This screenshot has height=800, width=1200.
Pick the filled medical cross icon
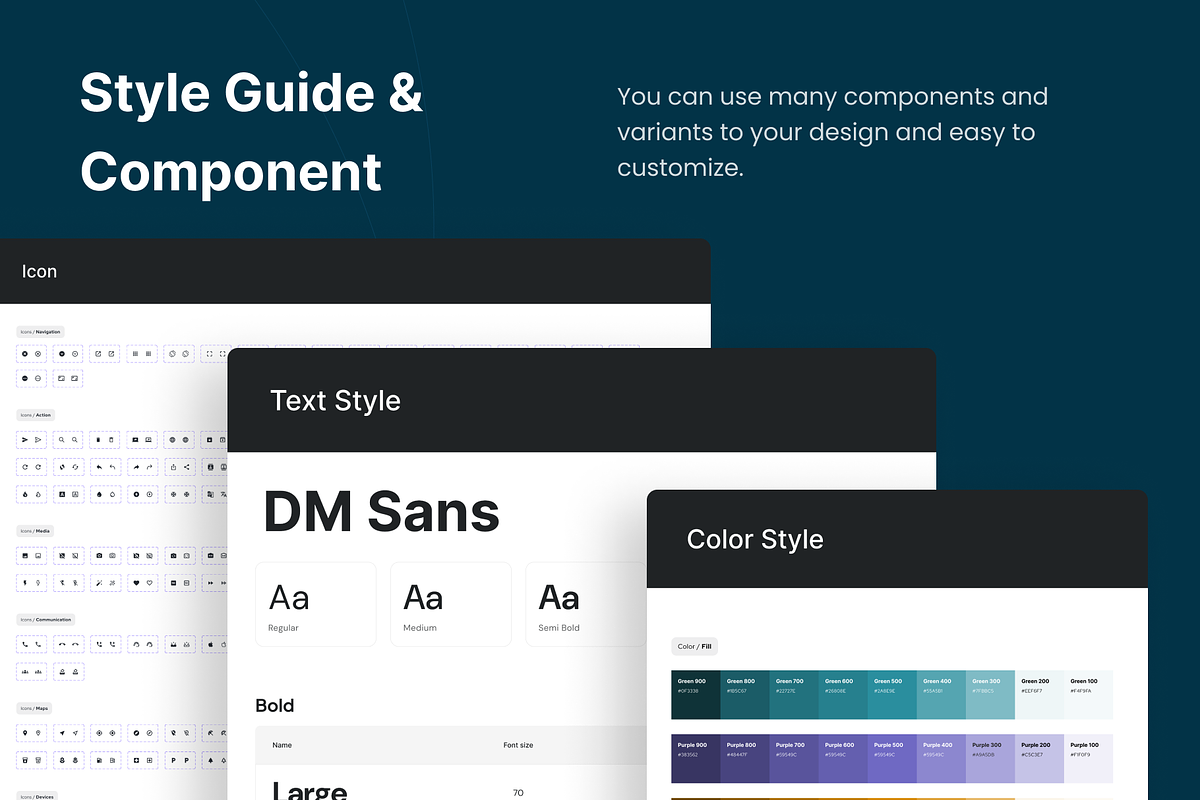point(136,760)
